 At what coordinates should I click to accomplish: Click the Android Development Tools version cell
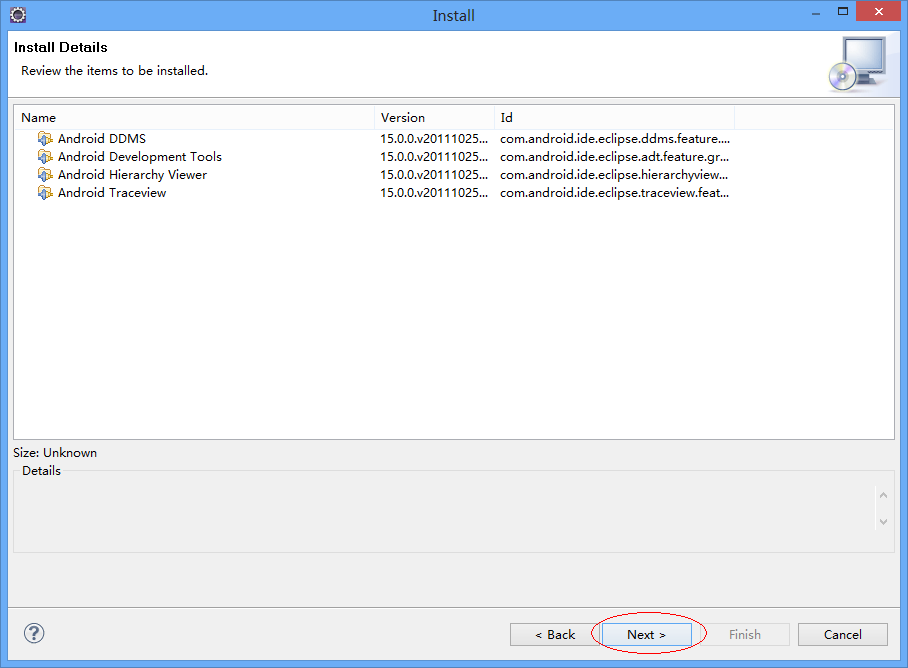(434, 157)
